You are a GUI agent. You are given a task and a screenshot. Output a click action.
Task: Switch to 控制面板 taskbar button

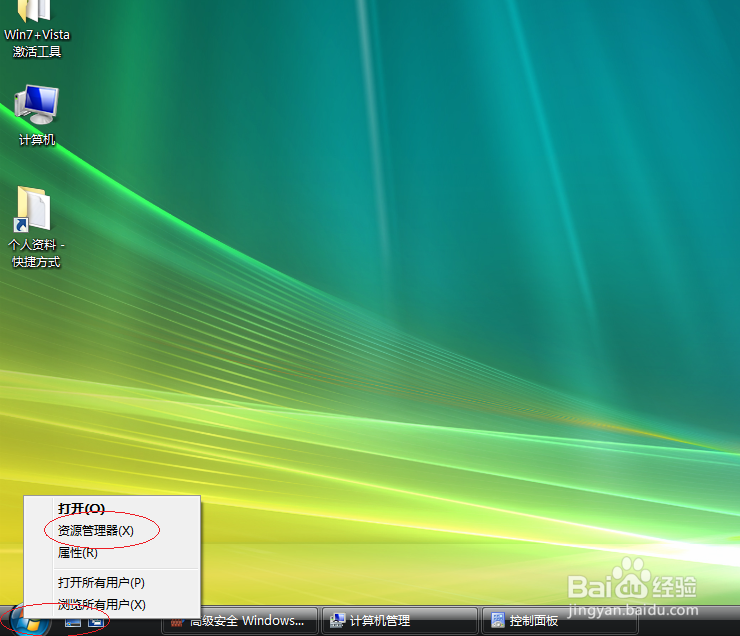[x=560, y=621]
